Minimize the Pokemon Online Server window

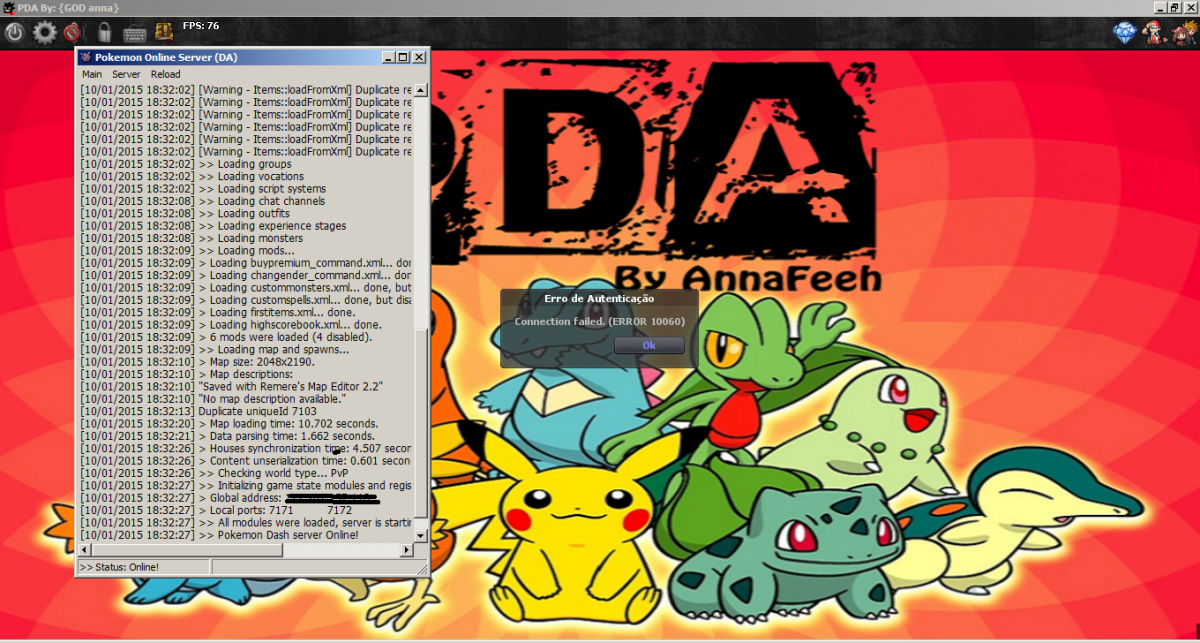[388, 57]
